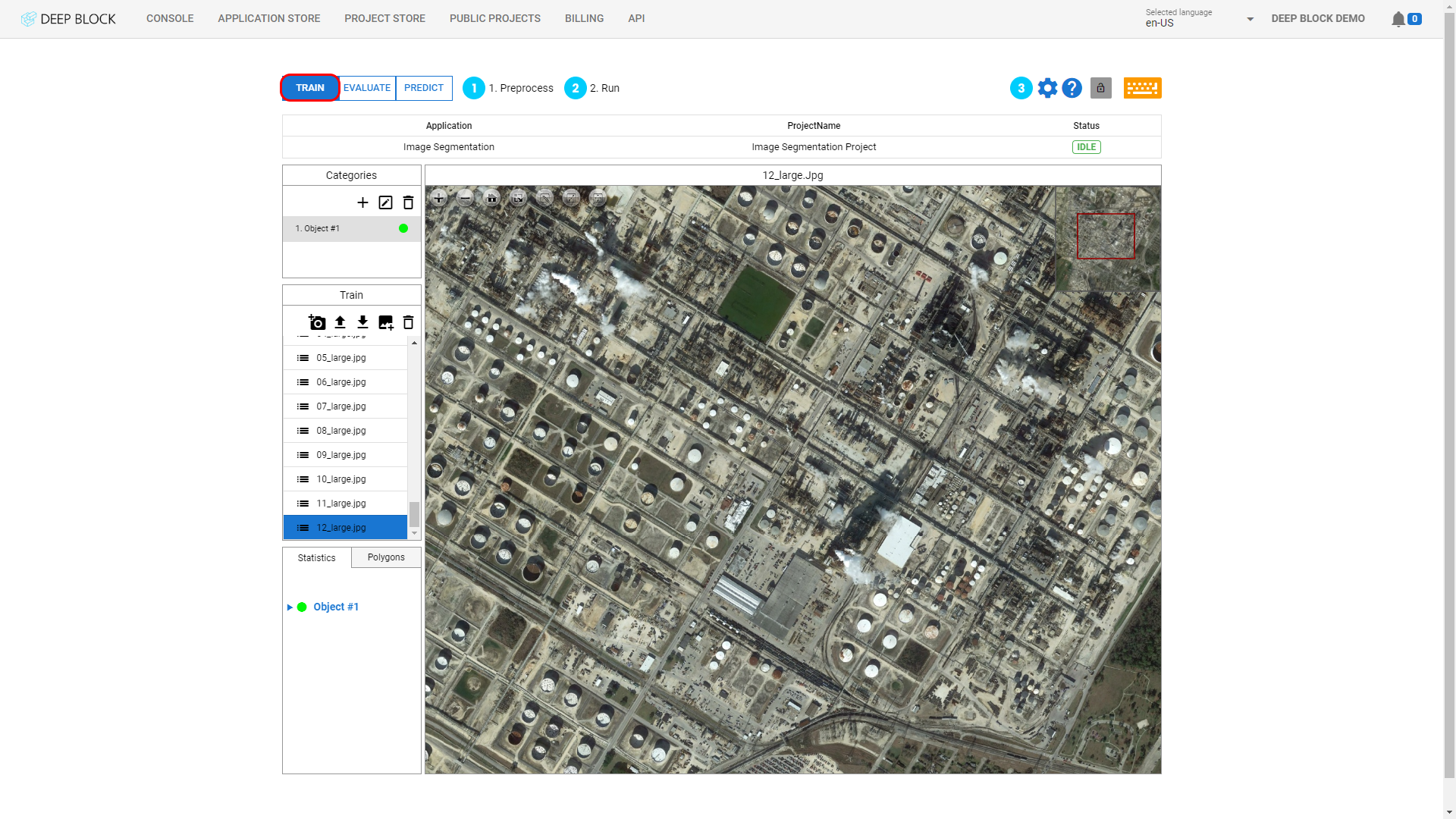Click the download annotations icon in Train toolbar
1456x819 pixels.
pos(362,322)
